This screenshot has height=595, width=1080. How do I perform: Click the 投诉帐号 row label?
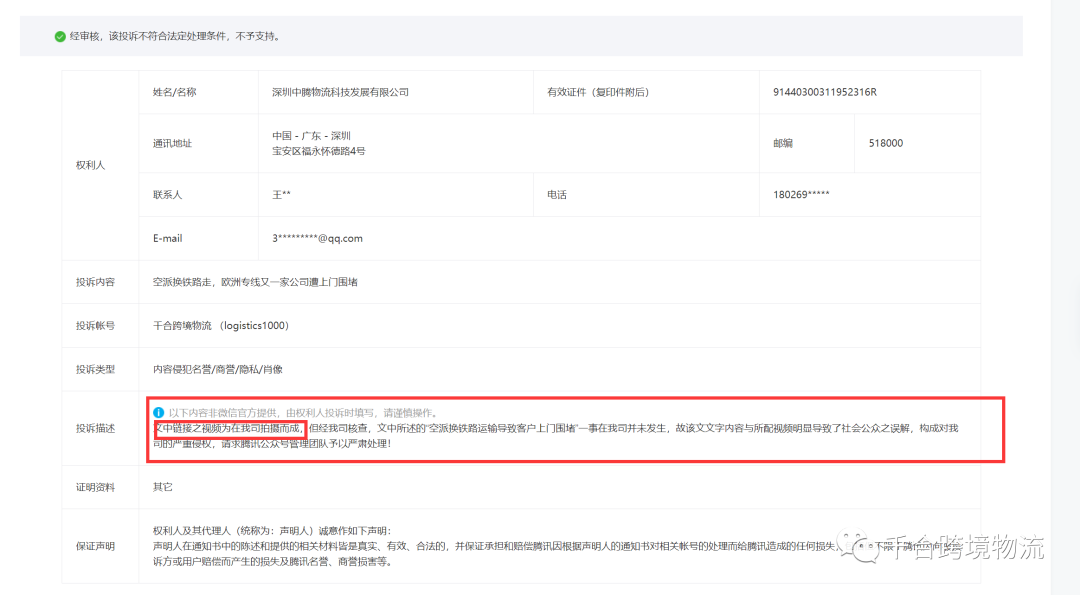click(95, 326)
